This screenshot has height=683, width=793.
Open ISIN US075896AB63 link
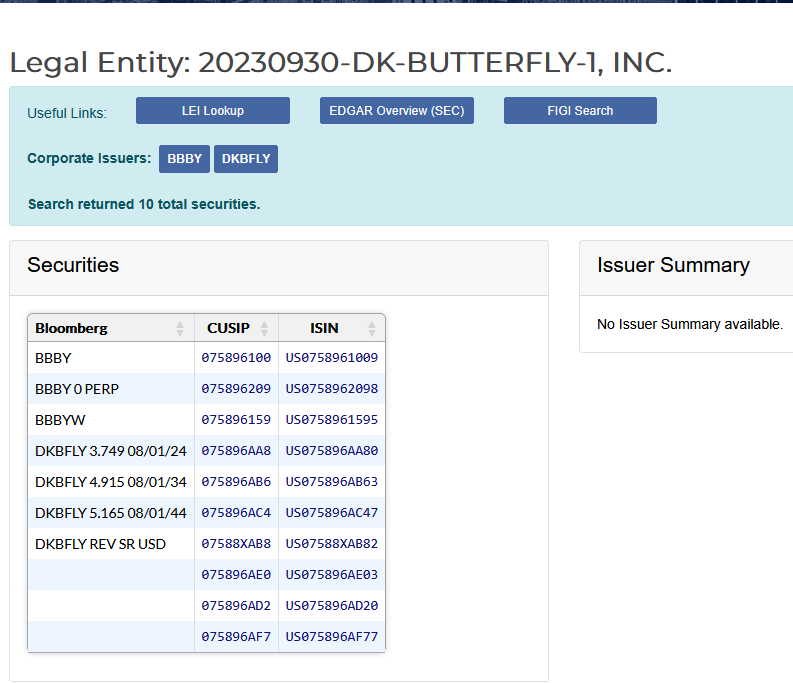point(332,482)
